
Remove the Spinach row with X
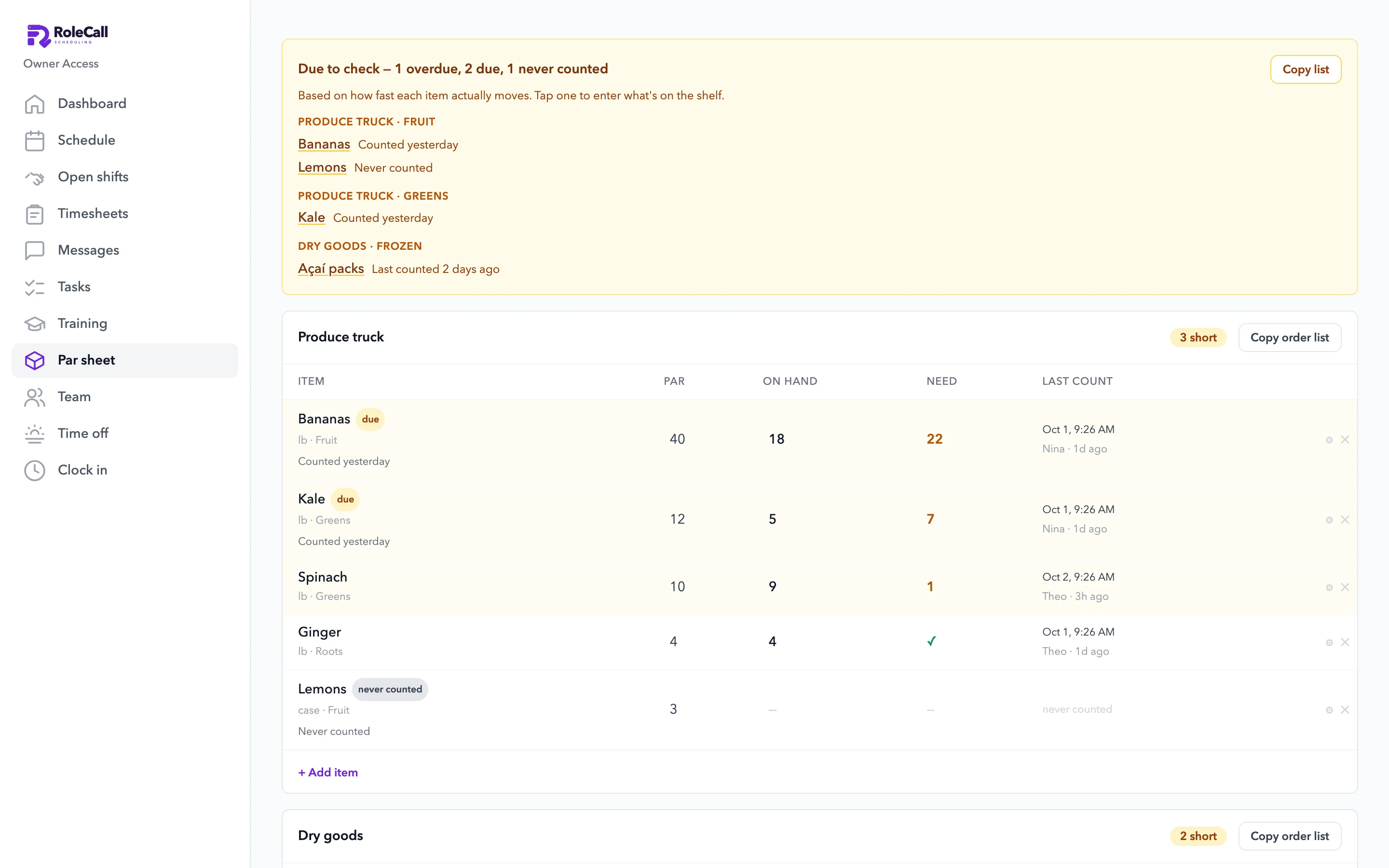[x=1345, y=587]
